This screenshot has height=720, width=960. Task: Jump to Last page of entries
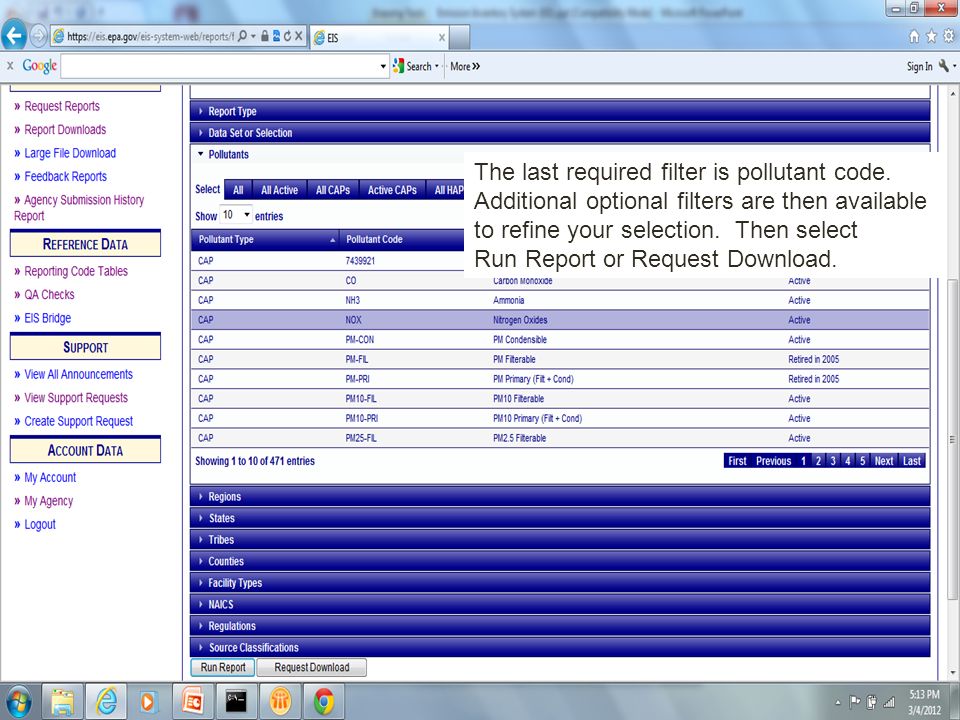point(912,461)
